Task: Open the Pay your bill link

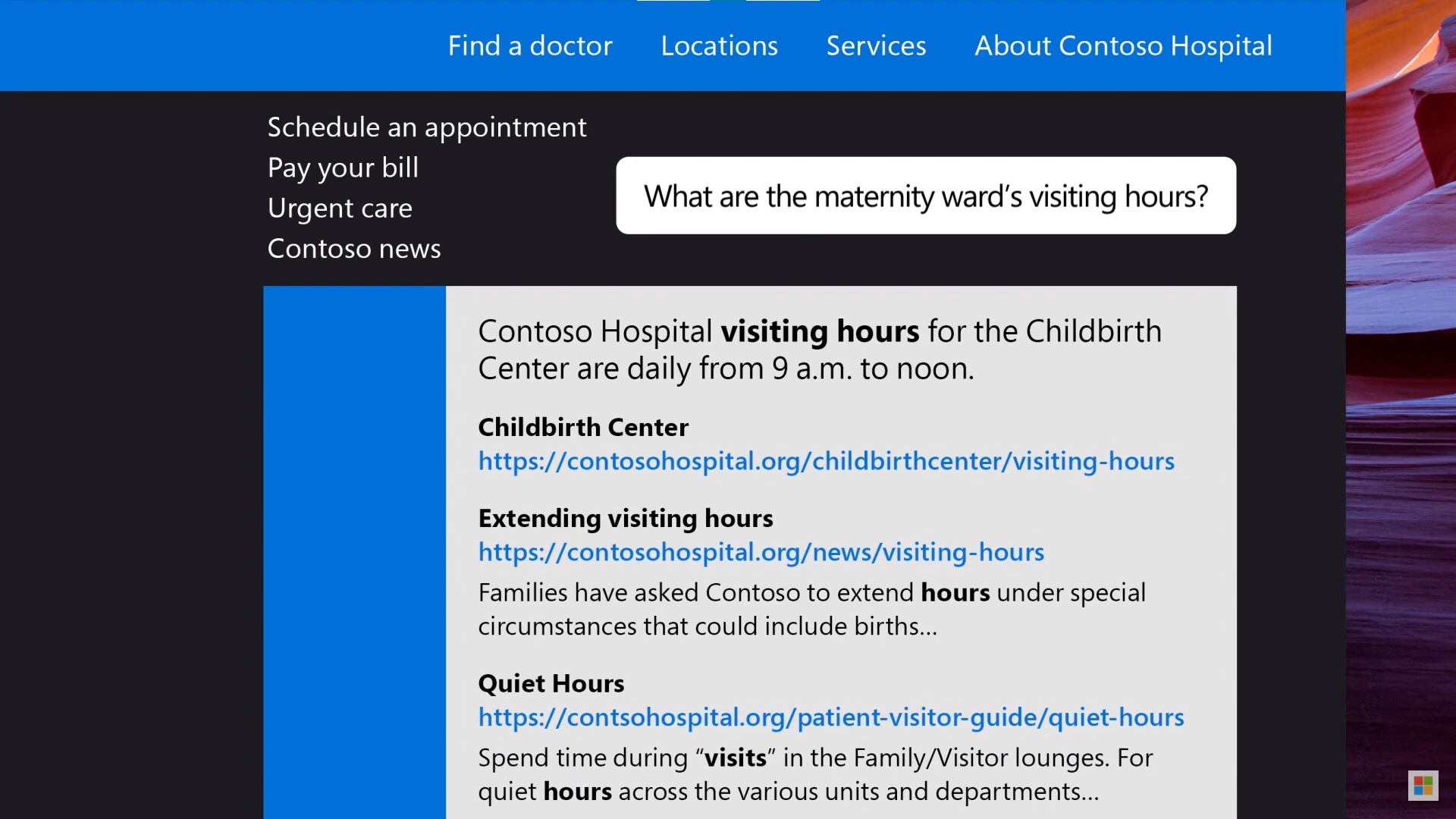Action: click(343, 168)
